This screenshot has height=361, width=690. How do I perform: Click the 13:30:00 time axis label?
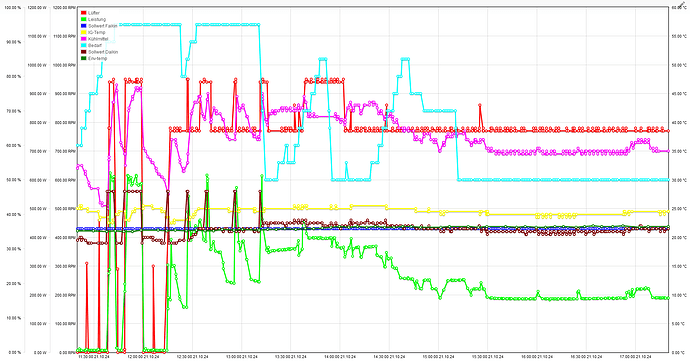click(x=291, y=357)
